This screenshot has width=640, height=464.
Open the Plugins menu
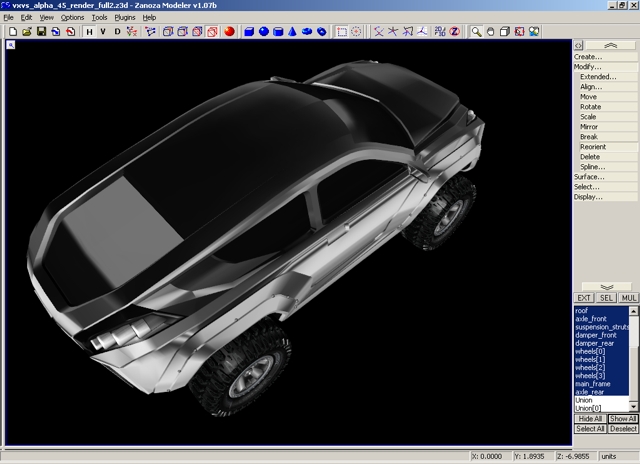[125, 18]
